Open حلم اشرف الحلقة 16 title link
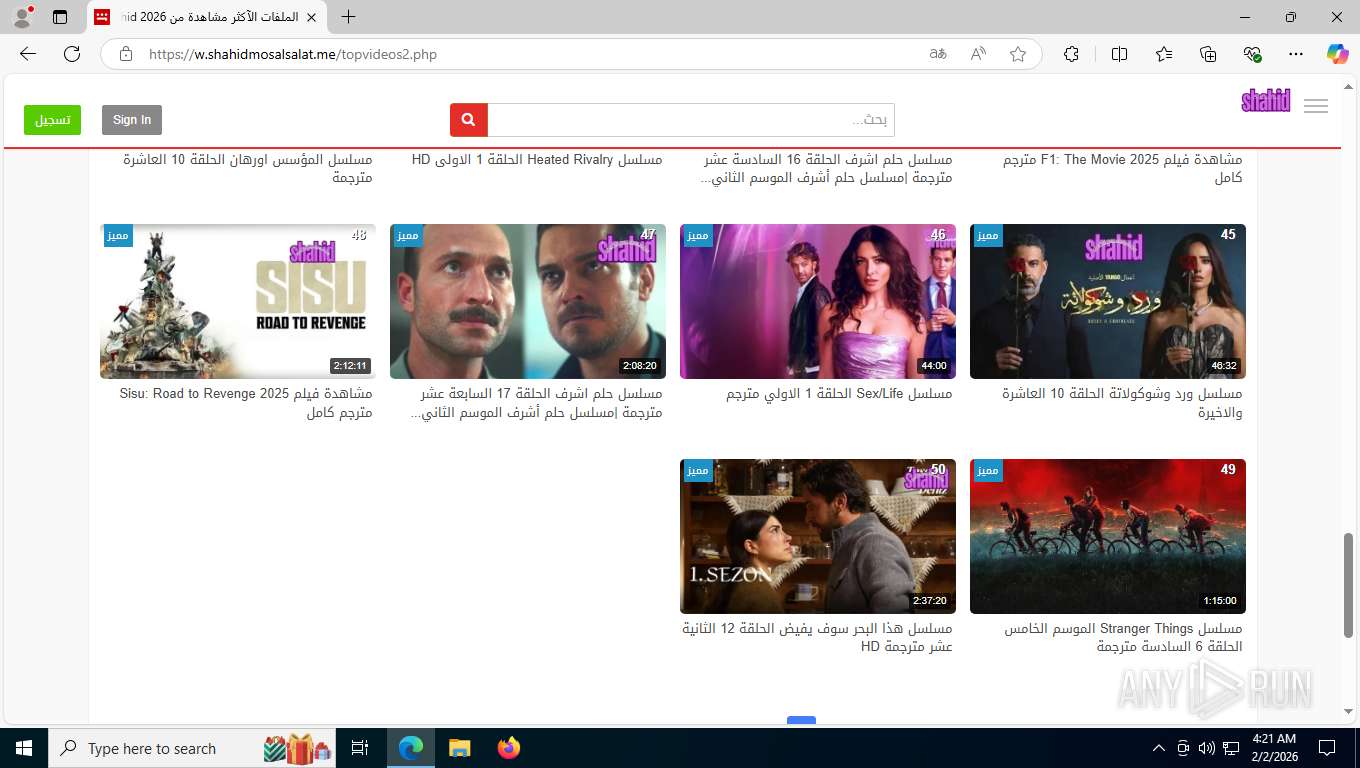This screenshot has width=1360, height=768. click(826, 168)
